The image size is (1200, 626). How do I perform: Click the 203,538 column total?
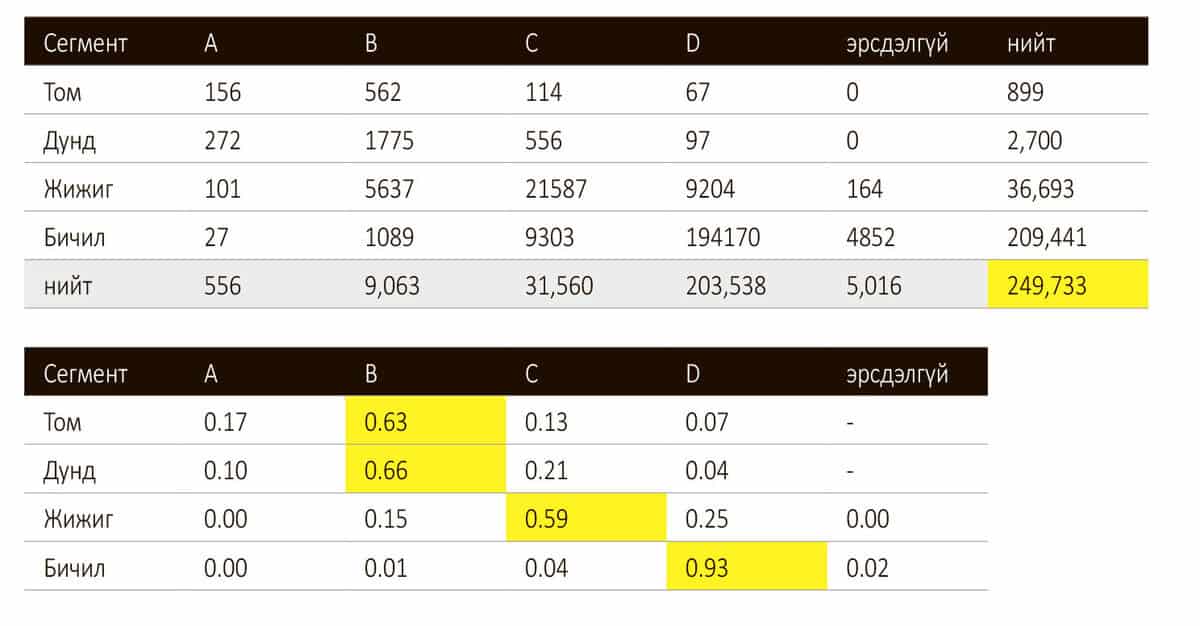coord(726,286)
